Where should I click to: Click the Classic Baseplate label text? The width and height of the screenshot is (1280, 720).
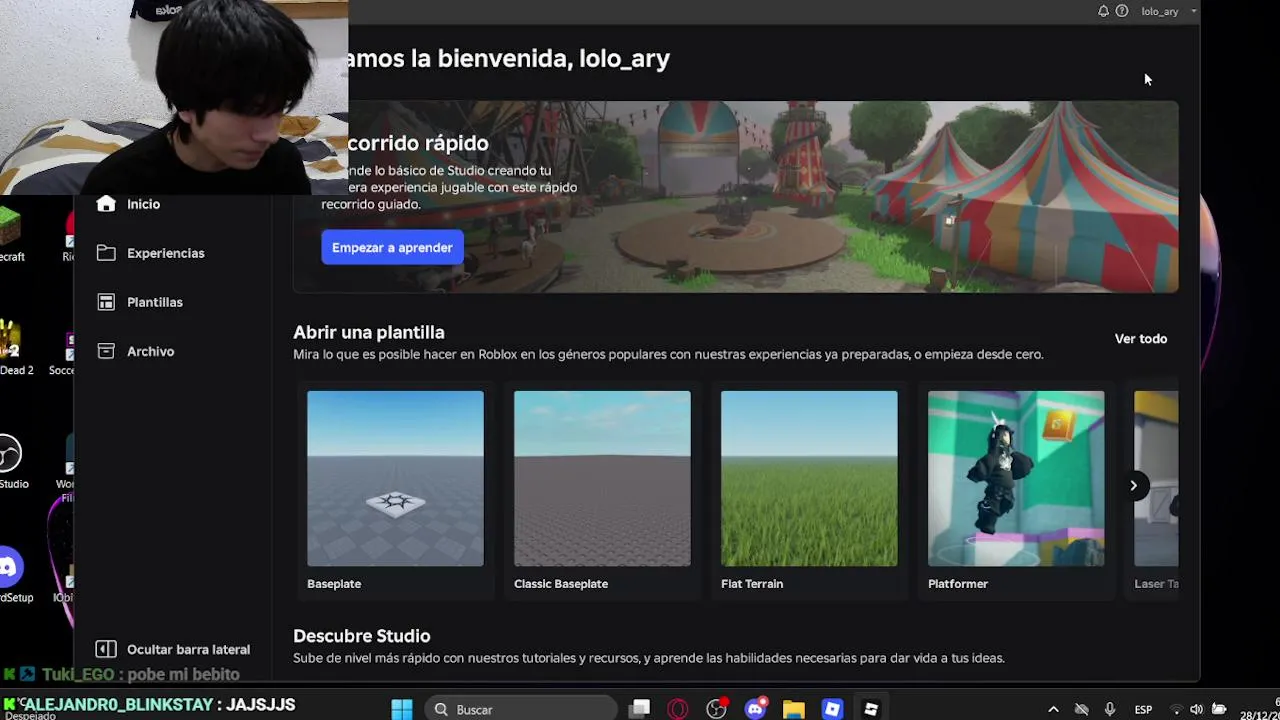point(561,583)
